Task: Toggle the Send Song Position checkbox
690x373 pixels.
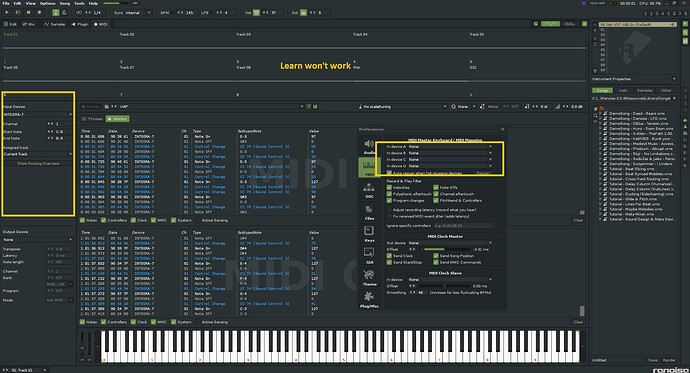Action: [436, 256]
